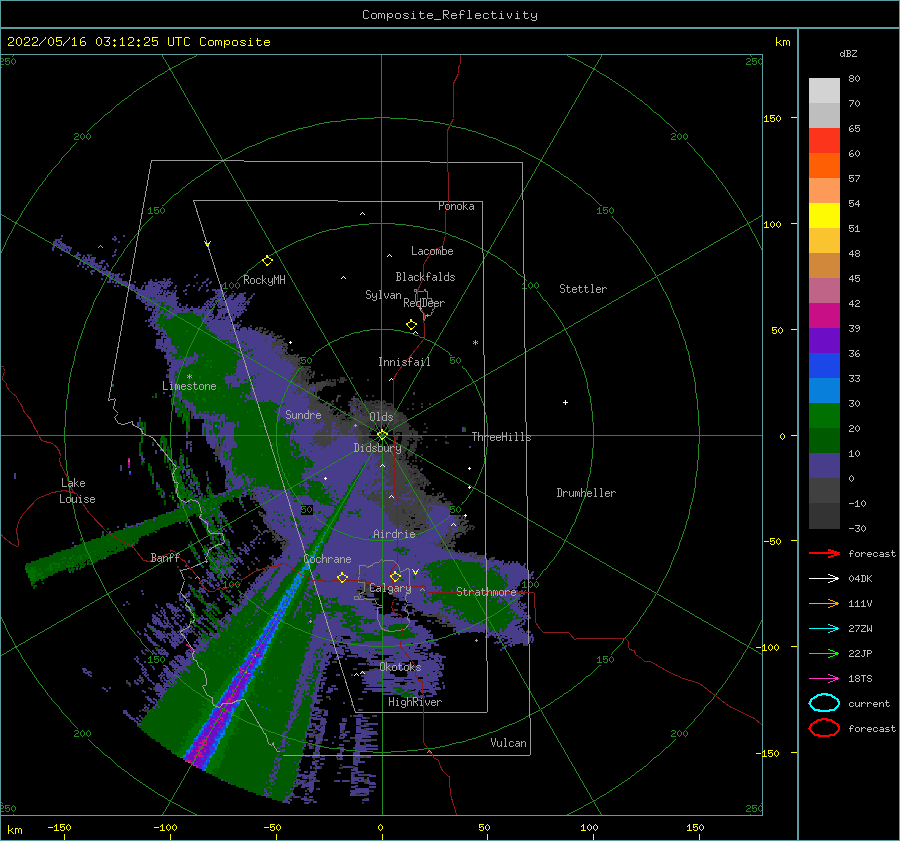Click the HighRiver city label
Image resolution: width=900 pixels, height=841 pixels.
(x=415, y=702)
